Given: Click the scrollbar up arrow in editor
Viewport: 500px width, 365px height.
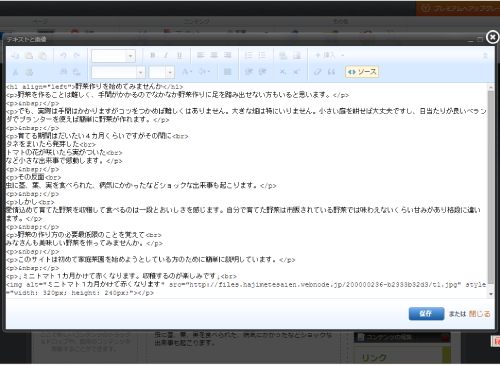Looking at the screenshot, I should [x=491, y=87].
